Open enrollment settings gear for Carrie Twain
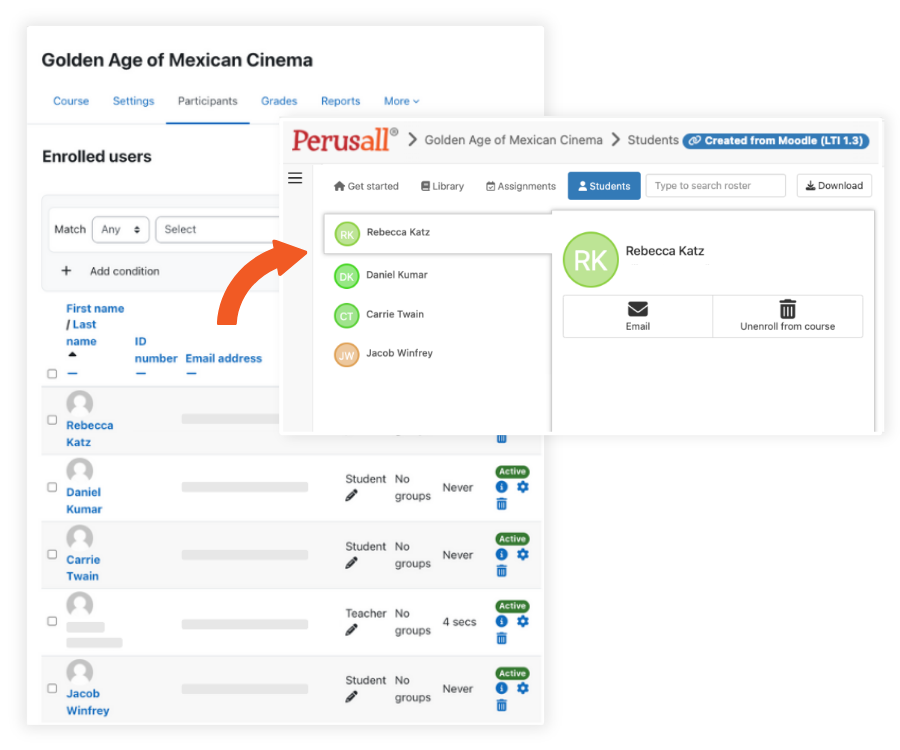 522,554
